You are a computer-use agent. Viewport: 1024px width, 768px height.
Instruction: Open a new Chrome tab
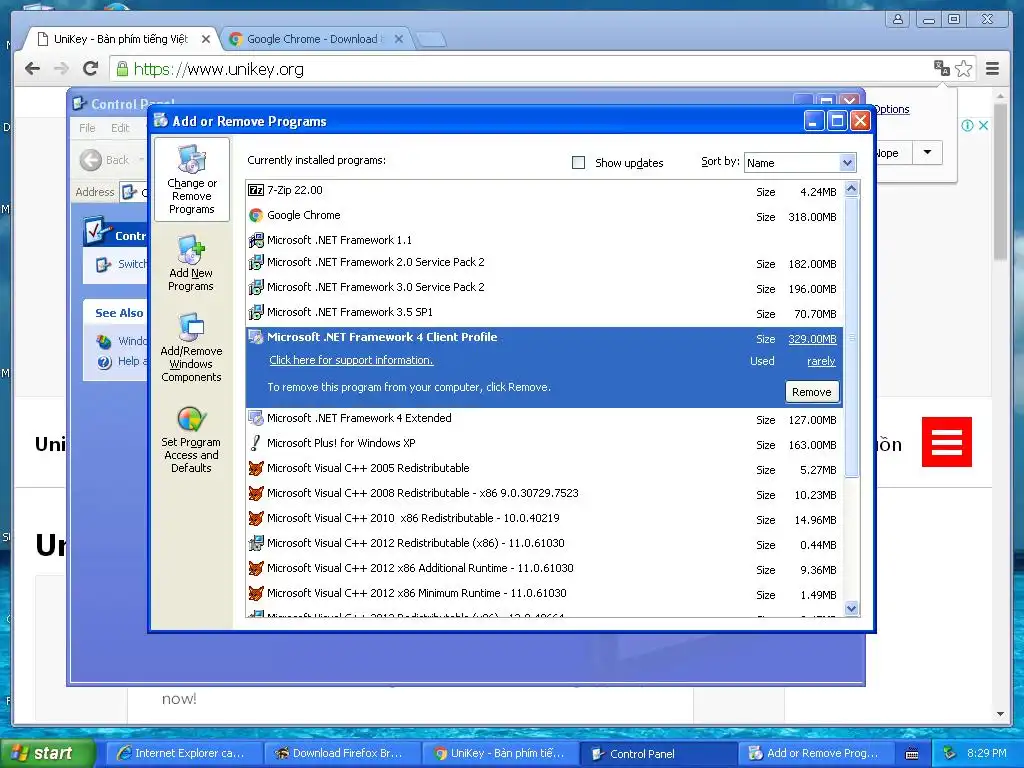[x=430, y=40]
